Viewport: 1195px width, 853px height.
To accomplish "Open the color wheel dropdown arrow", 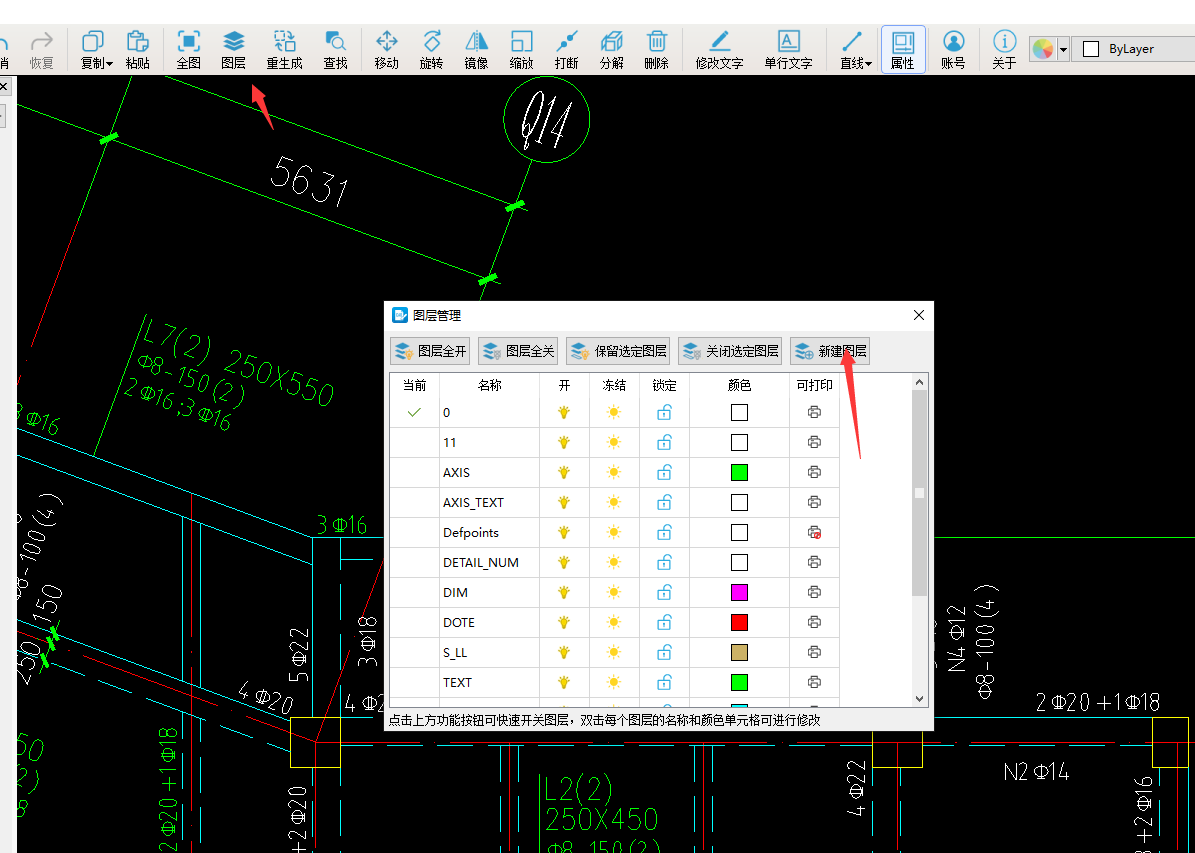I will [x=1063, y=50].
